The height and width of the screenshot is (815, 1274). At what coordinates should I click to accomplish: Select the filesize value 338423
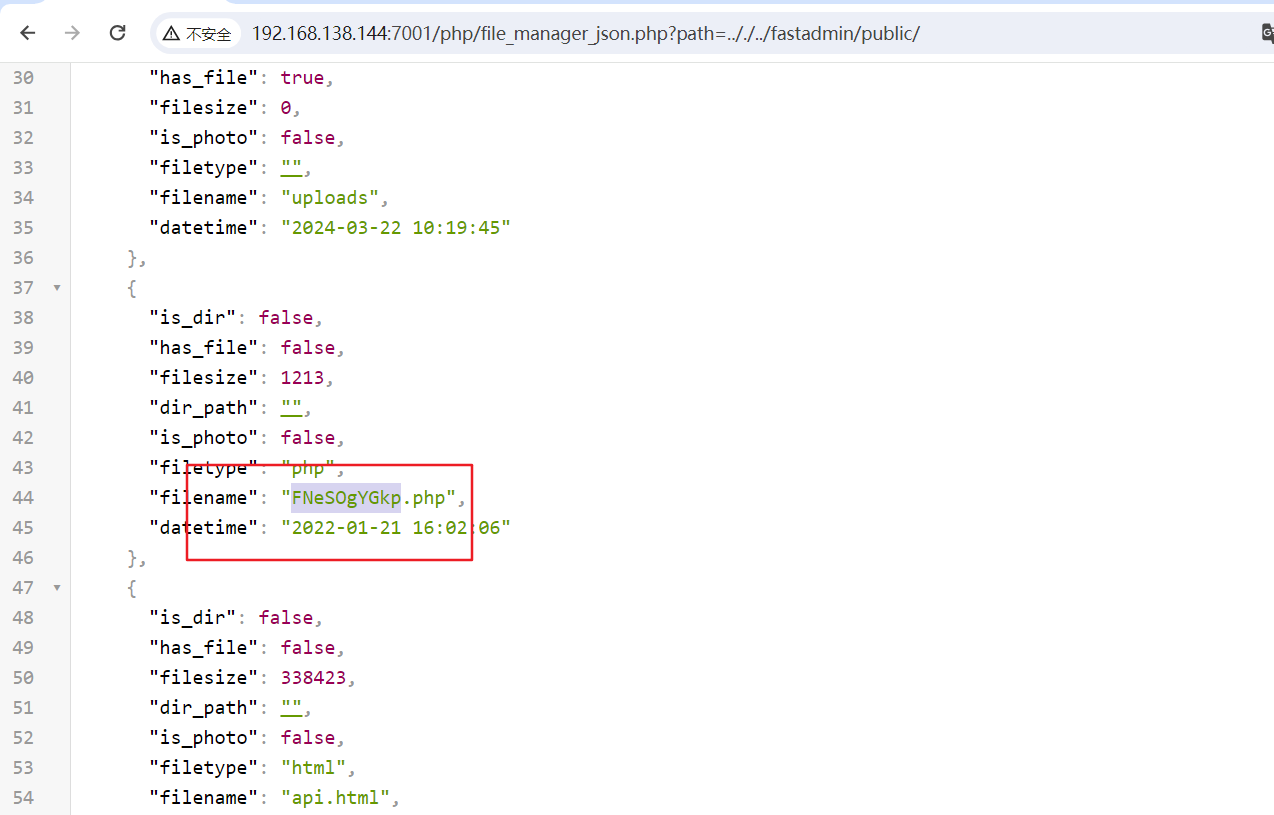click(x=313, y=677)
